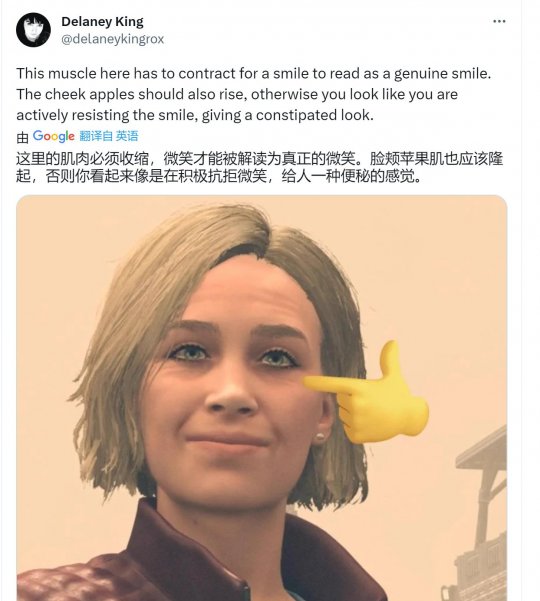The image size is (540, 601).
Task: Click the wooden tower in image background
Action: click(481, 514)
